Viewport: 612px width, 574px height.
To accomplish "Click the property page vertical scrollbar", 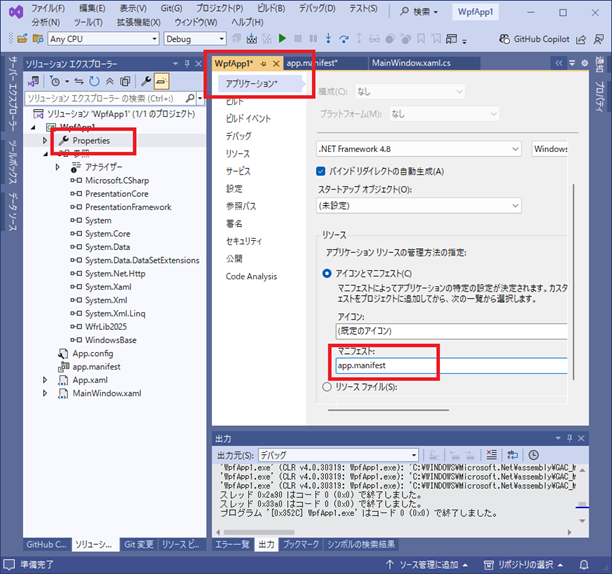I will 573,281.
